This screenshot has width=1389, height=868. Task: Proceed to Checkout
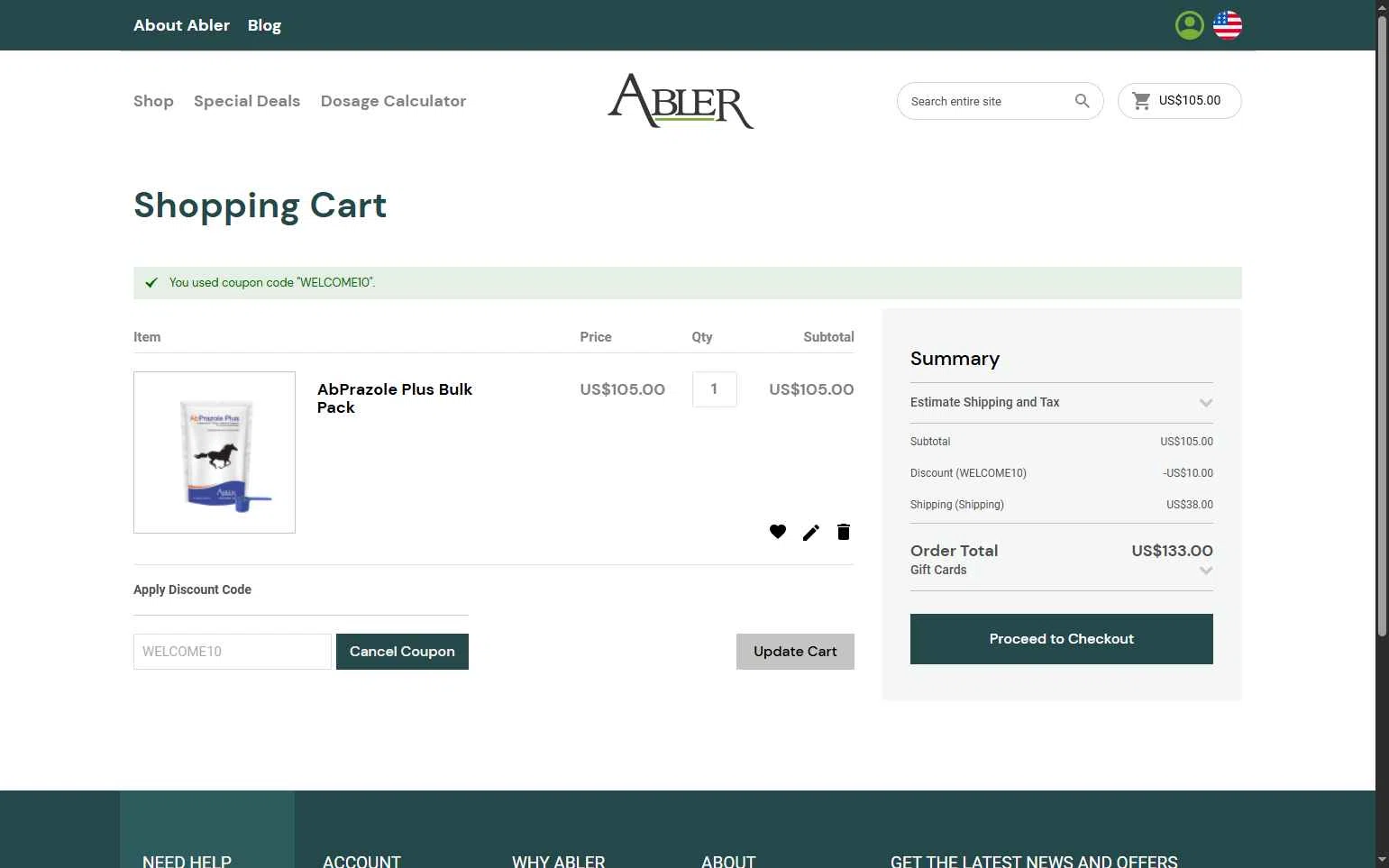(1062, 639)
